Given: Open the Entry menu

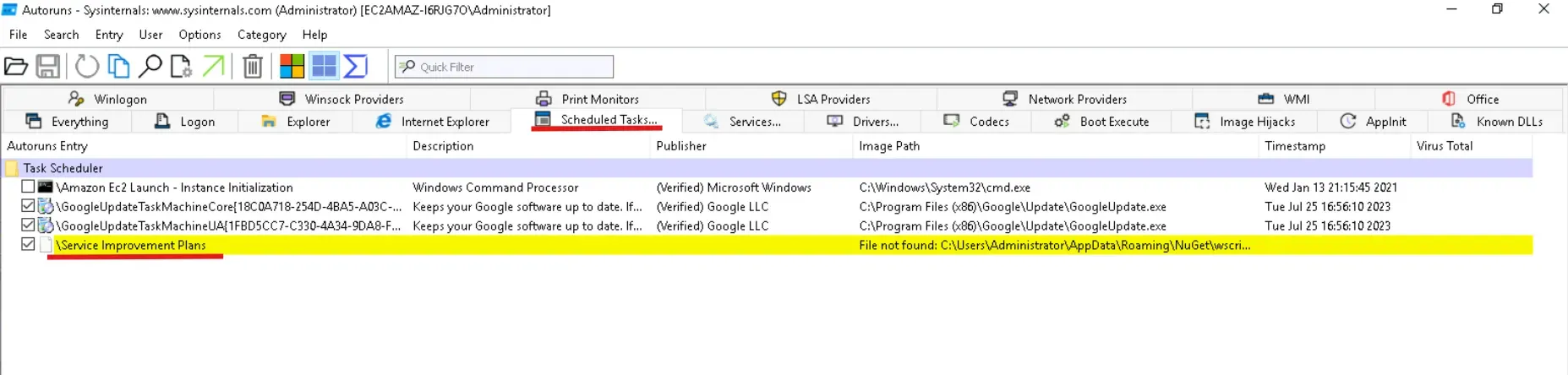Looking at the screenshot, I should click(109, 35).
